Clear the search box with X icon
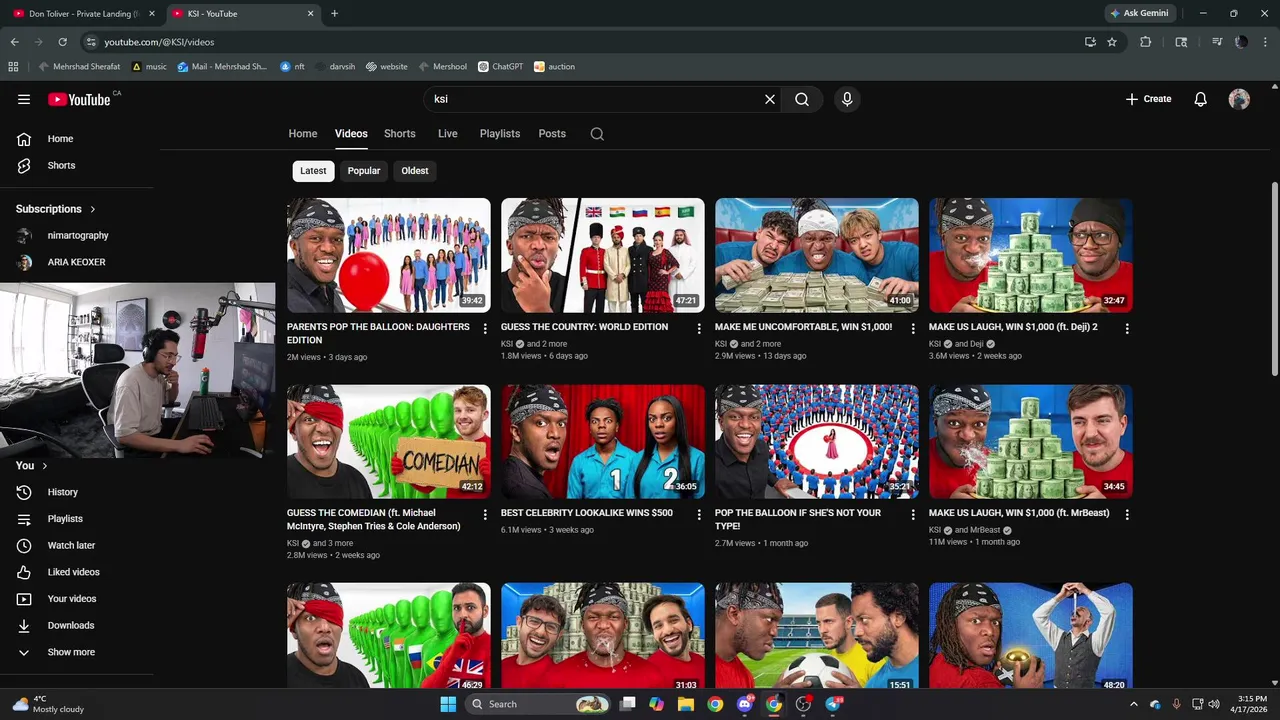Image resolution: width=1280 pixels, height=720 pixels. tap(770, 99)
